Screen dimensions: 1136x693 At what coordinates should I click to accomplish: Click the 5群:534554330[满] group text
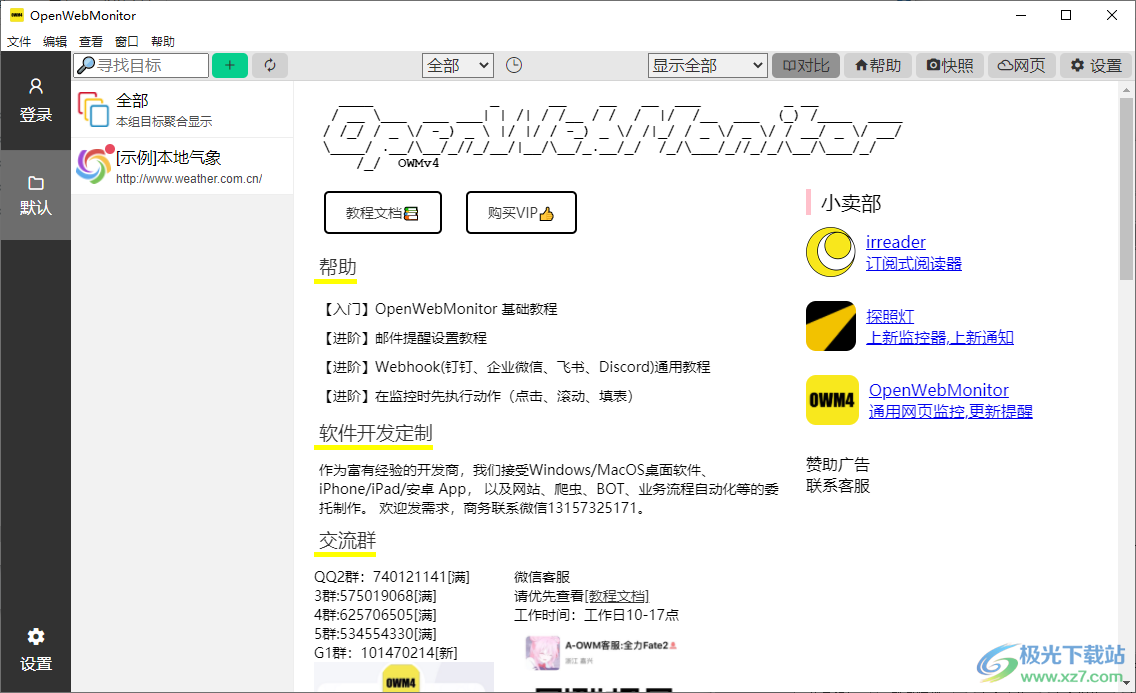click(x=375, y=634)
